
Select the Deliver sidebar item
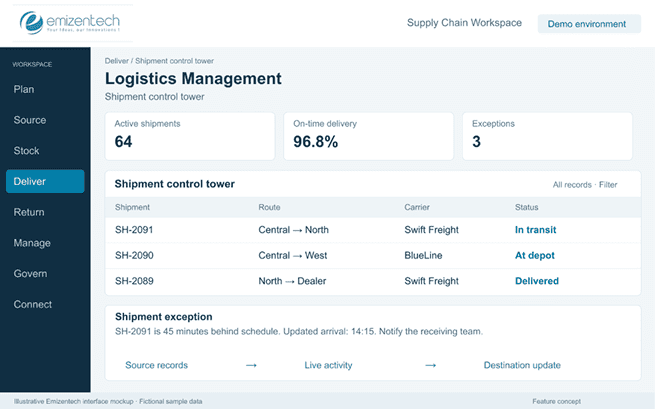[45, 181]
